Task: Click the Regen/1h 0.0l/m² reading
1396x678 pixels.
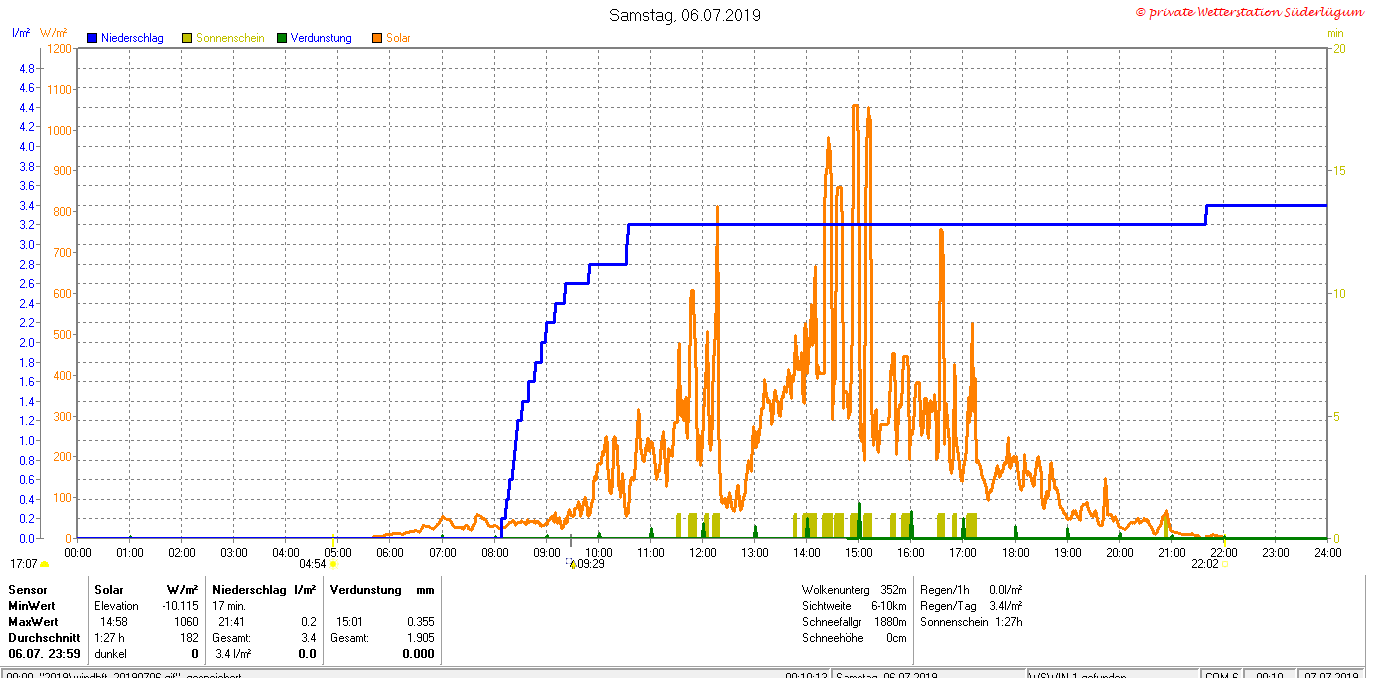Action: pyautogui.click(x=970, y=590)
